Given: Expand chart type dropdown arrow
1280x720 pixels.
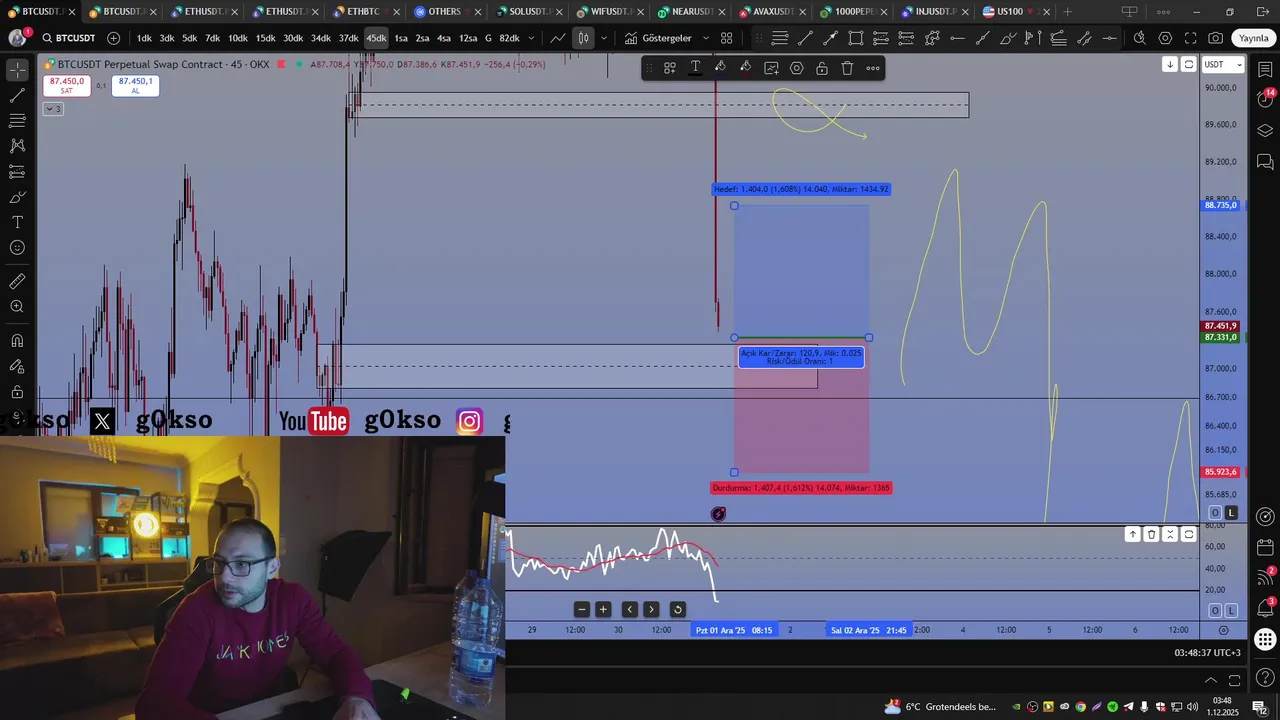Looking at the screenshot, I should click(603, 38).
